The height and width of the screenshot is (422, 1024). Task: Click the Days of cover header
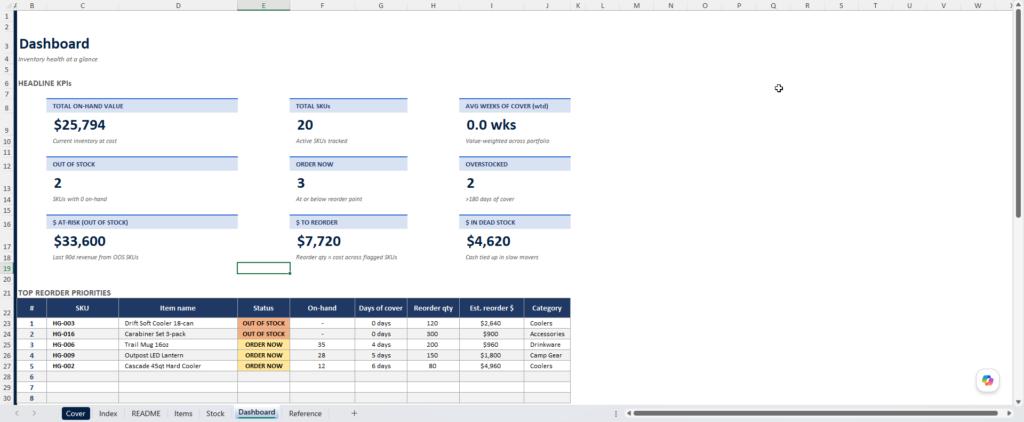point(381,308)
